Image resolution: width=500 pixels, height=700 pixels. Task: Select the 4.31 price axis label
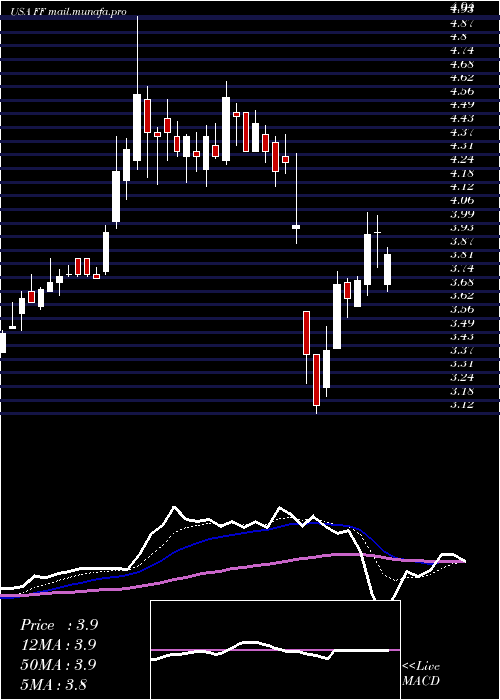[x=462, y=146]
